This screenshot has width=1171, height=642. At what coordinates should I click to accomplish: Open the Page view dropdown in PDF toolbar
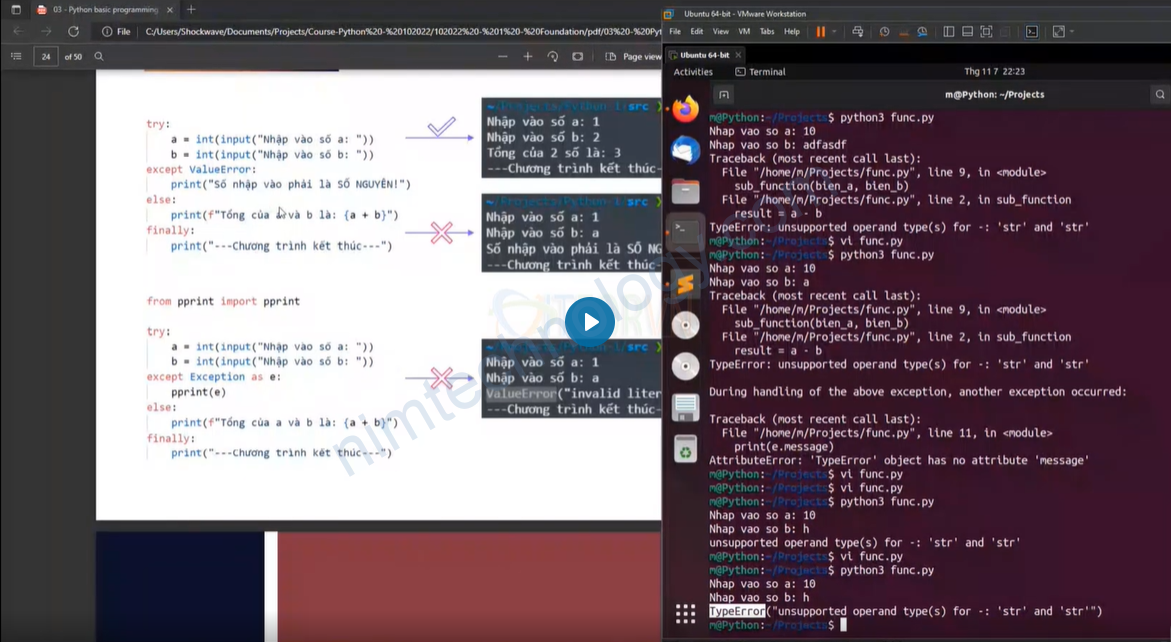[634, 57]
